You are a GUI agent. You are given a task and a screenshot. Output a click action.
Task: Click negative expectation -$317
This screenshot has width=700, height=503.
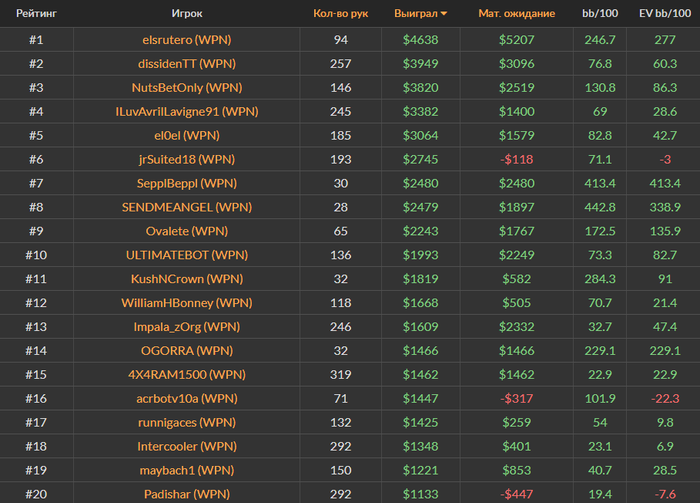coord(517,399)
